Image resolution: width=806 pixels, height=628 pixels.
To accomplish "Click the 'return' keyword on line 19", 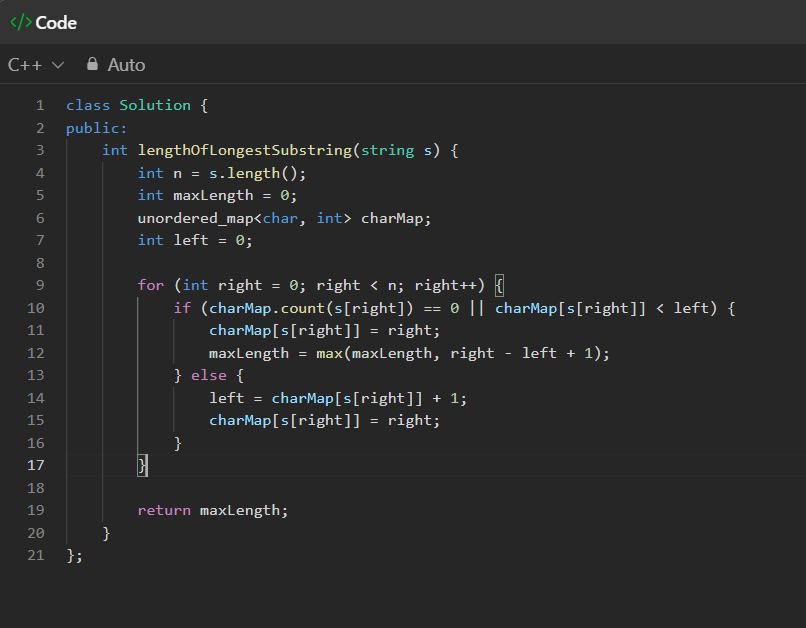I will coord(164,510).
